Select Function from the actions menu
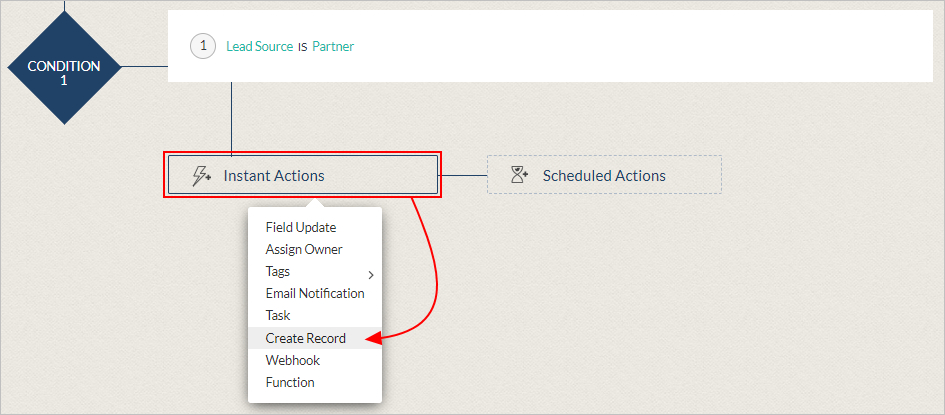Image resolution: width=945 pixels, height=415 pixels. coord(315,382)
